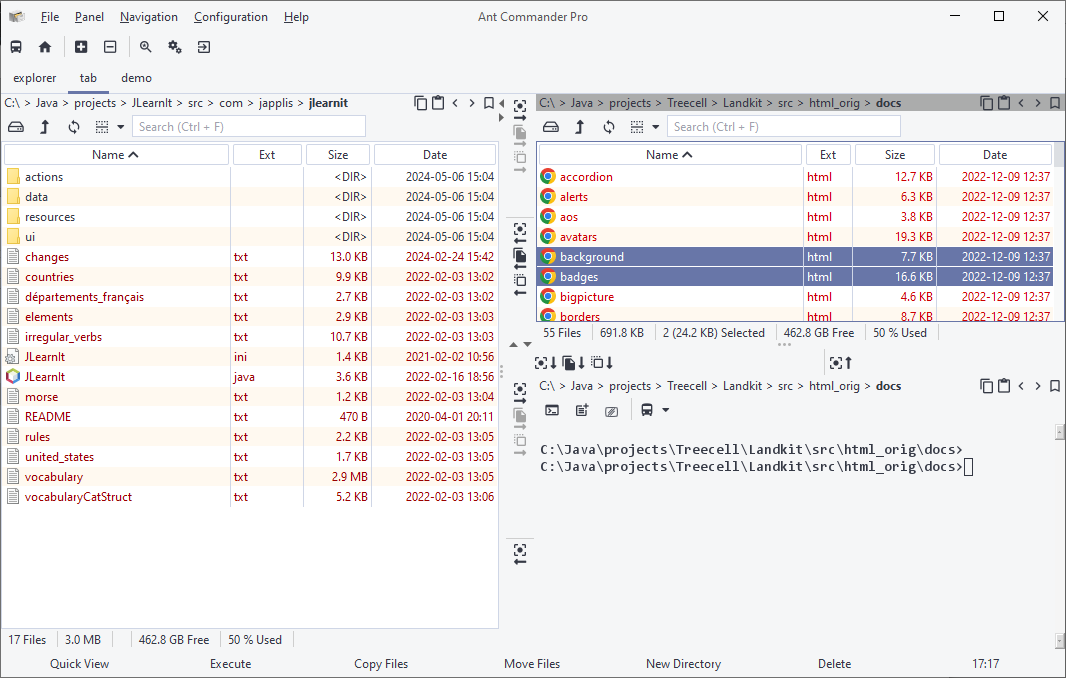Focus the left panel search field

coord(249,126)
